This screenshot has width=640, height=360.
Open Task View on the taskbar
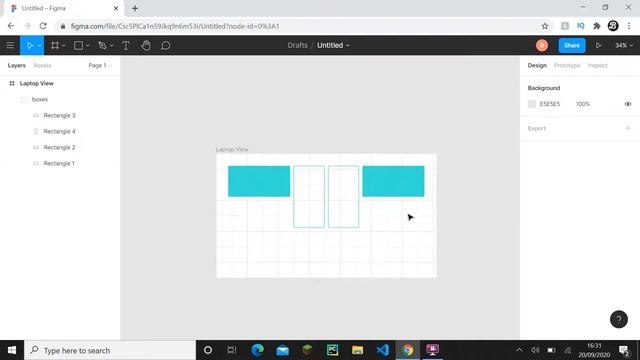click(232, 350)
